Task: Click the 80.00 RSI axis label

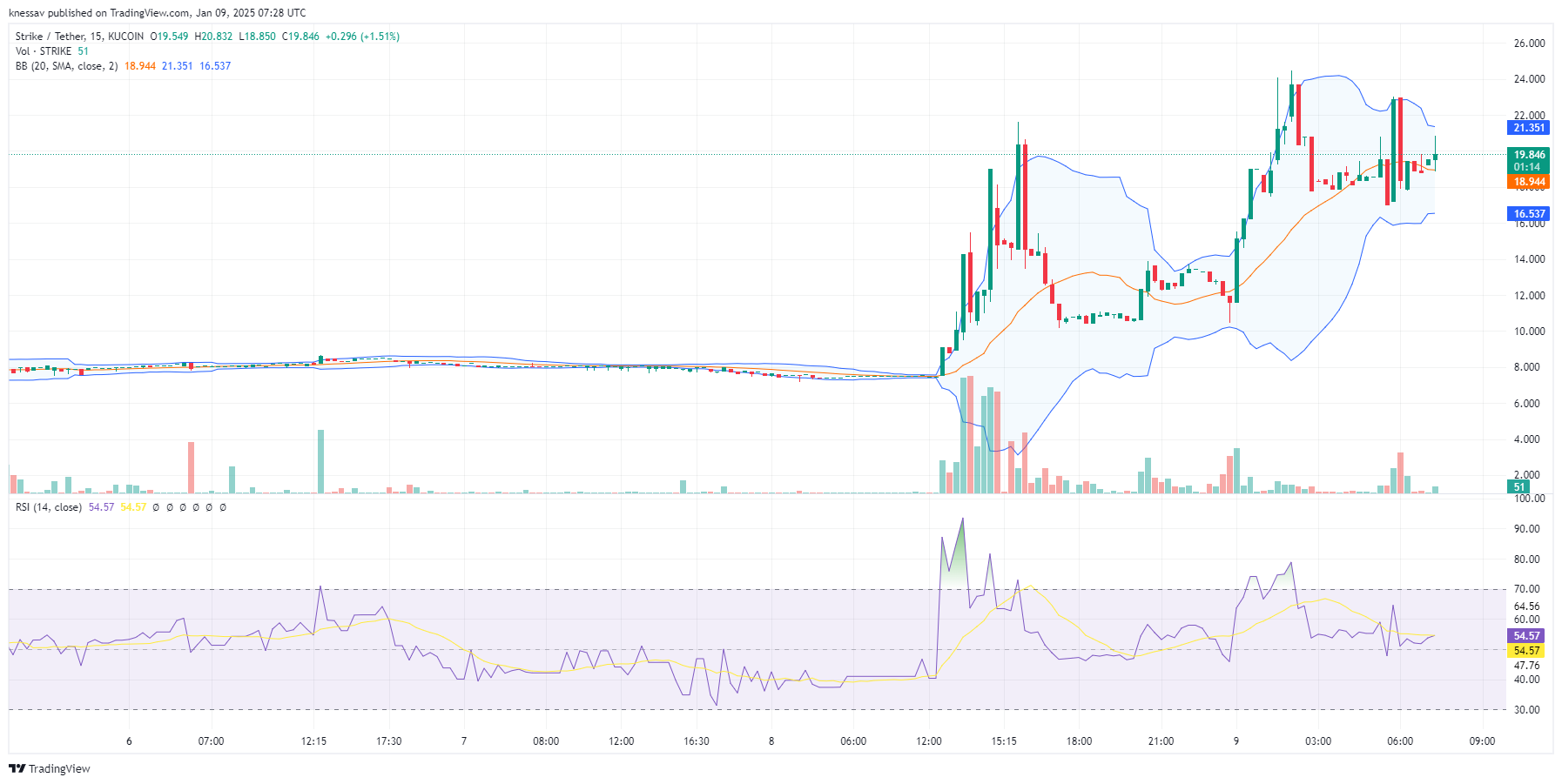Action: [1526, 560]
